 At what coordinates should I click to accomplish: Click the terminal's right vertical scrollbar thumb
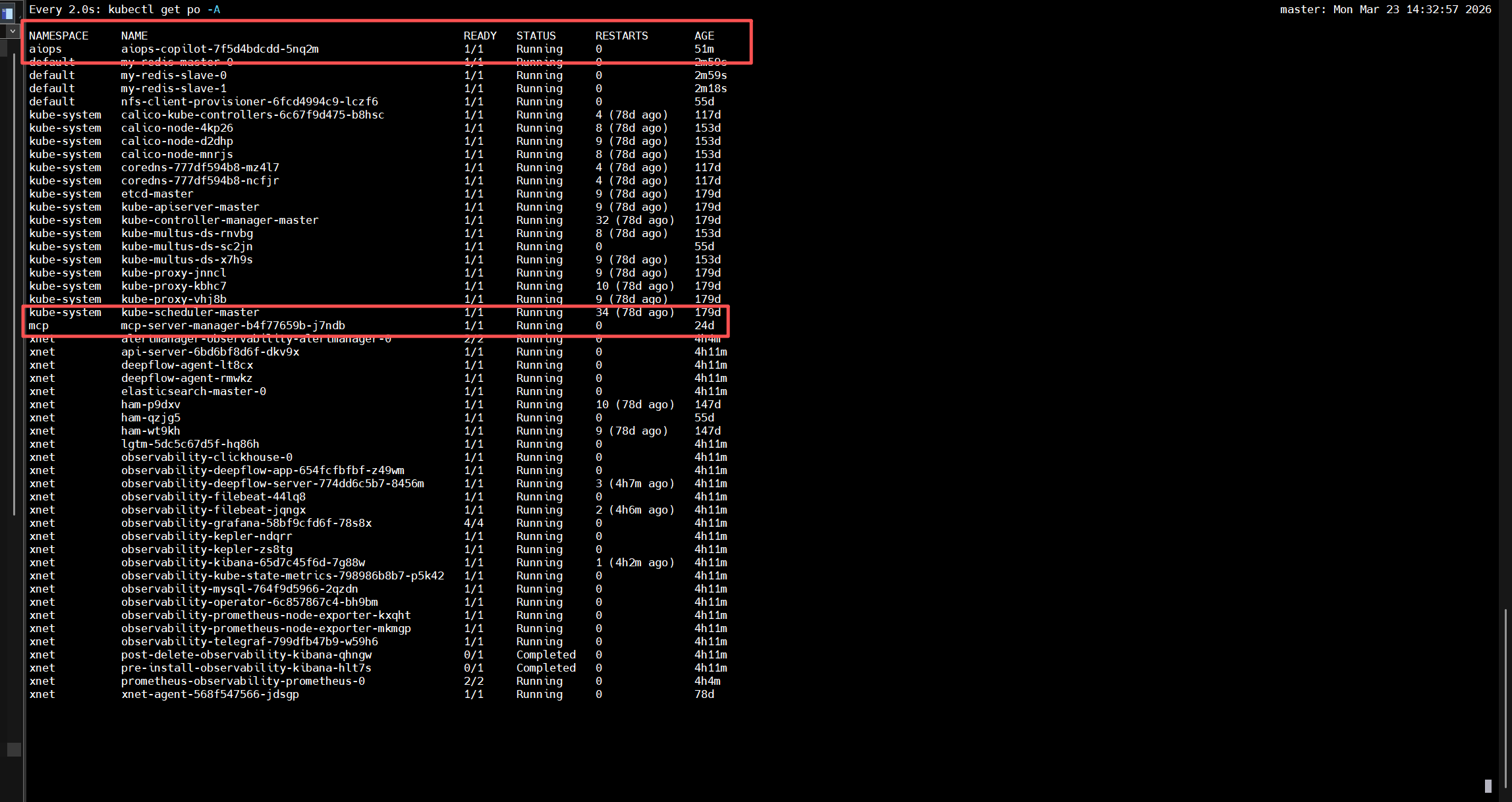(1506, 698)
